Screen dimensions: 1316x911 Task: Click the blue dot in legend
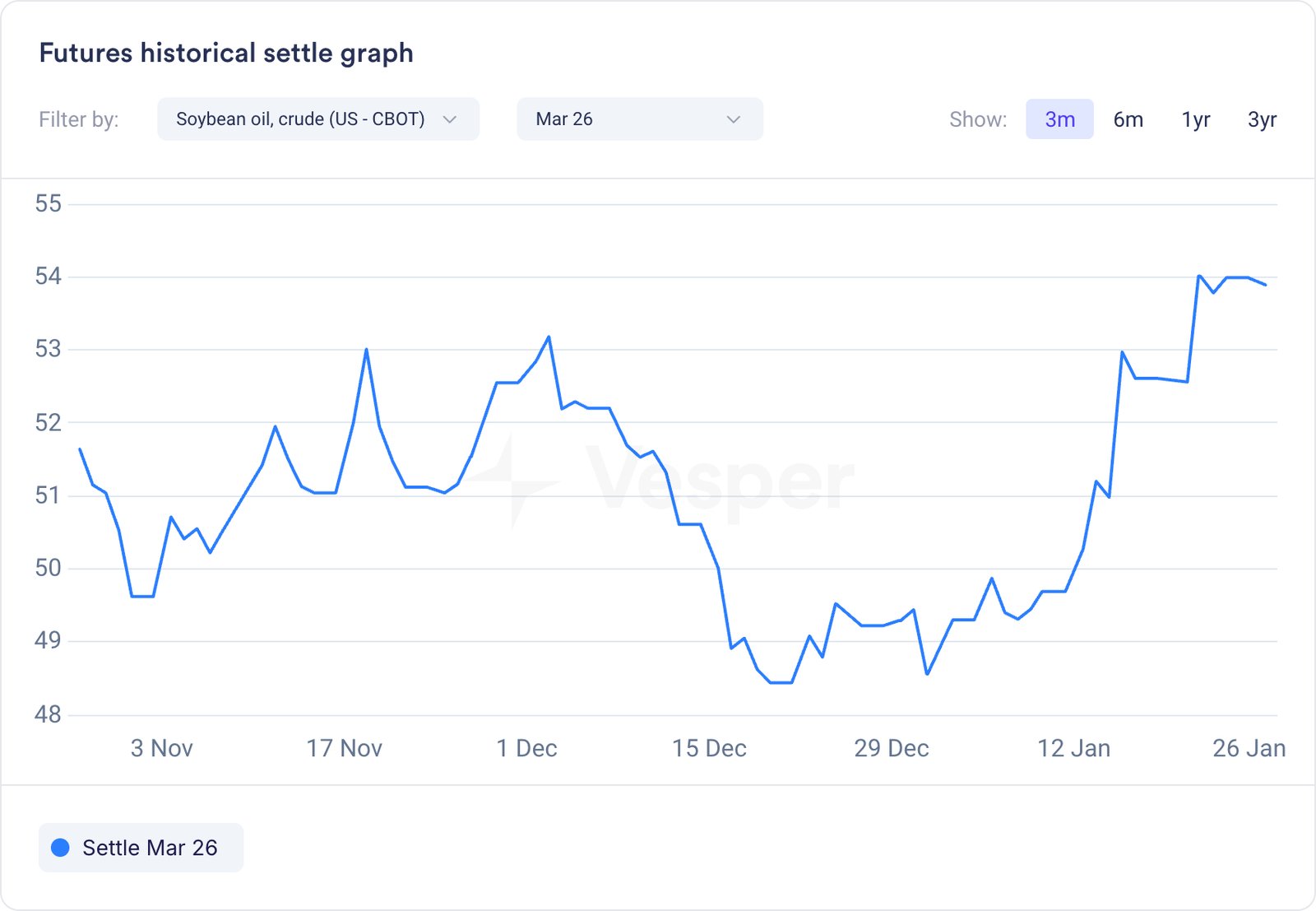(60, 848)
